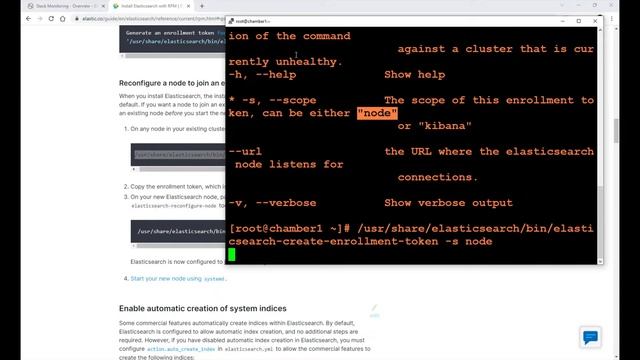Open the browser three-dot menu
Viewport: 640px width, 360px height.
tap(611, 18)
